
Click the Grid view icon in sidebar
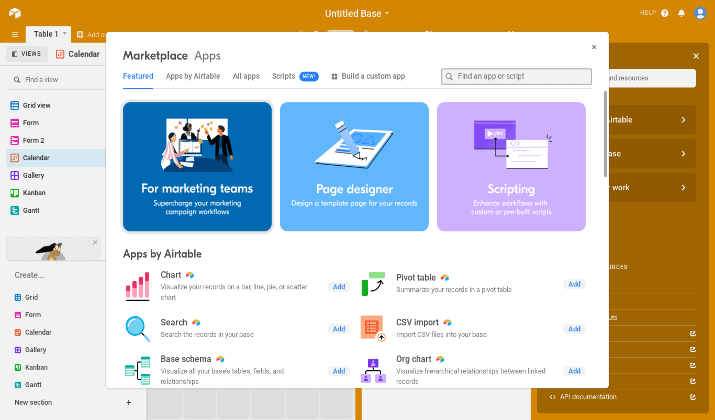pos(15,105)
